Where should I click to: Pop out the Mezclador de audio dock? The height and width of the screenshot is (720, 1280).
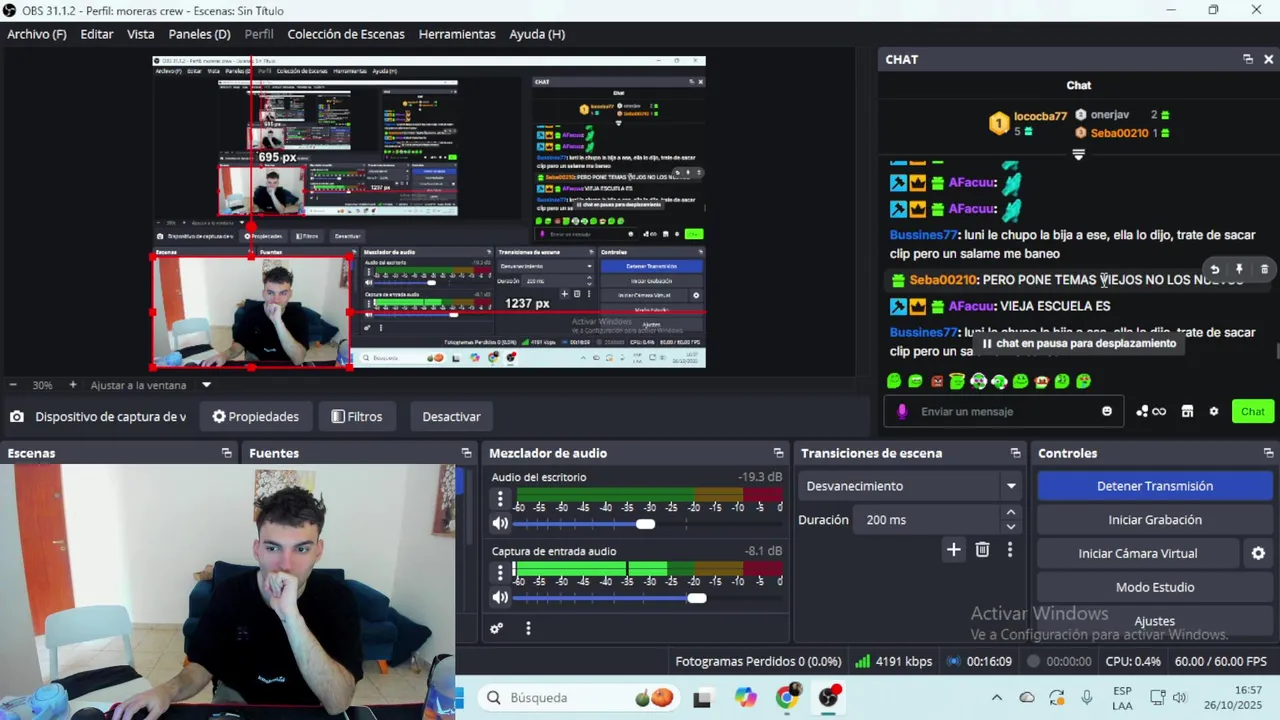(778, 453)
